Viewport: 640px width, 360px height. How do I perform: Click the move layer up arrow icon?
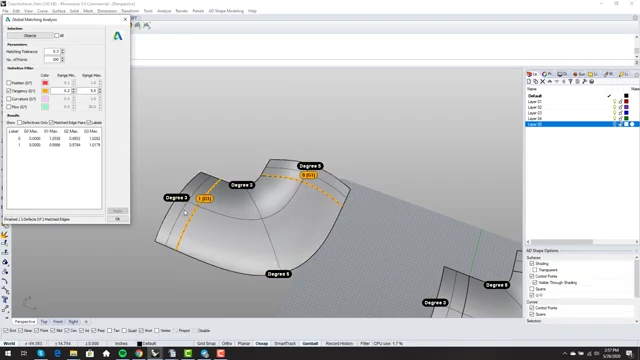(x=549, y=82)
